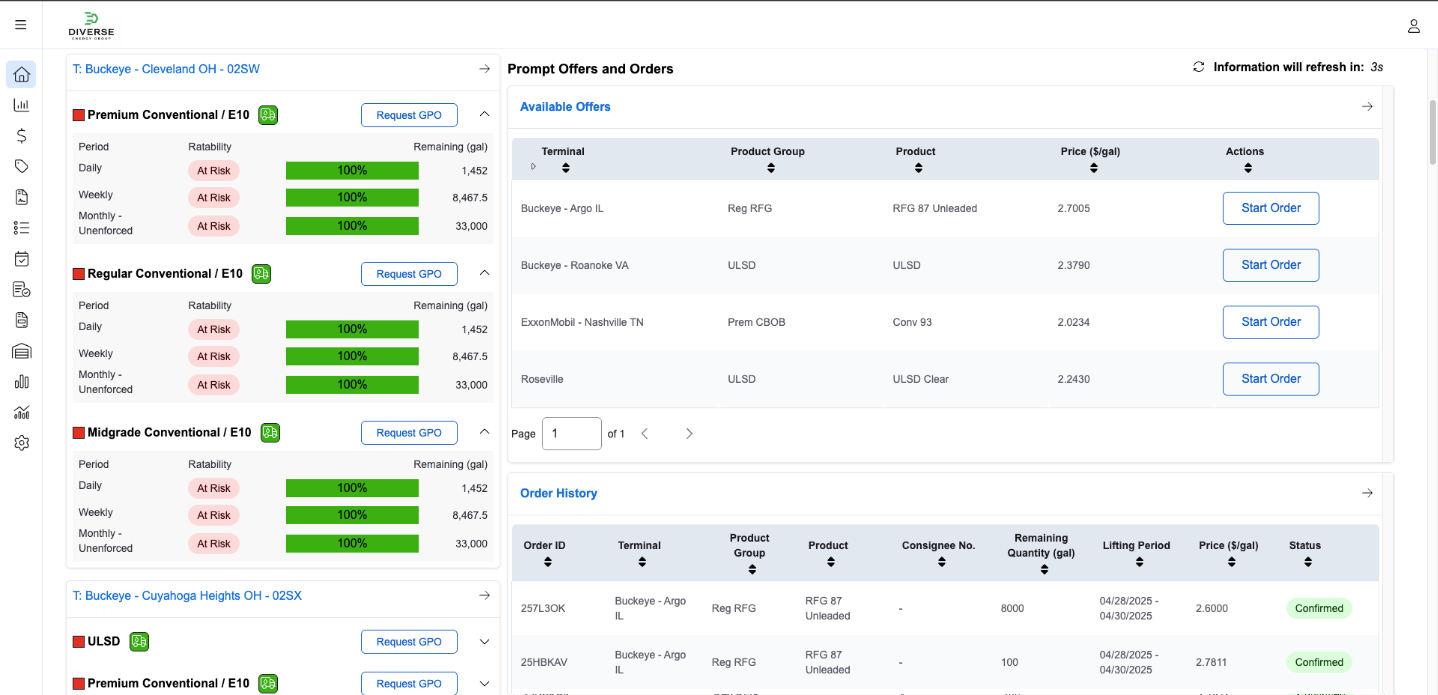Click the truck icon beside ULSD
1438x695 pixels.
pos(139,641)
